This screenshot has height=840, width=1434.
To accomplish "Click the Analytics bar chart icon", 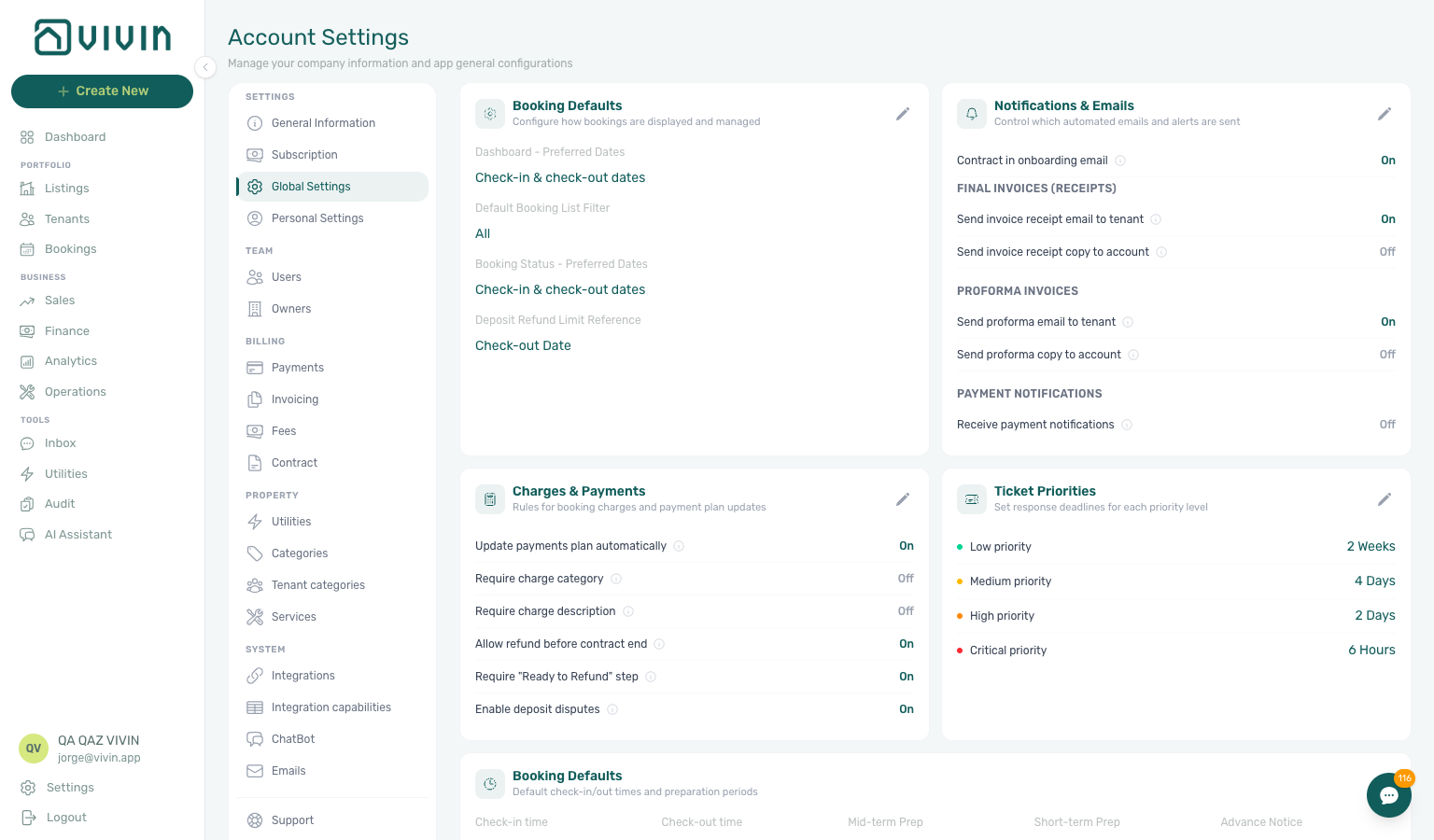I will tap(27, 361).
